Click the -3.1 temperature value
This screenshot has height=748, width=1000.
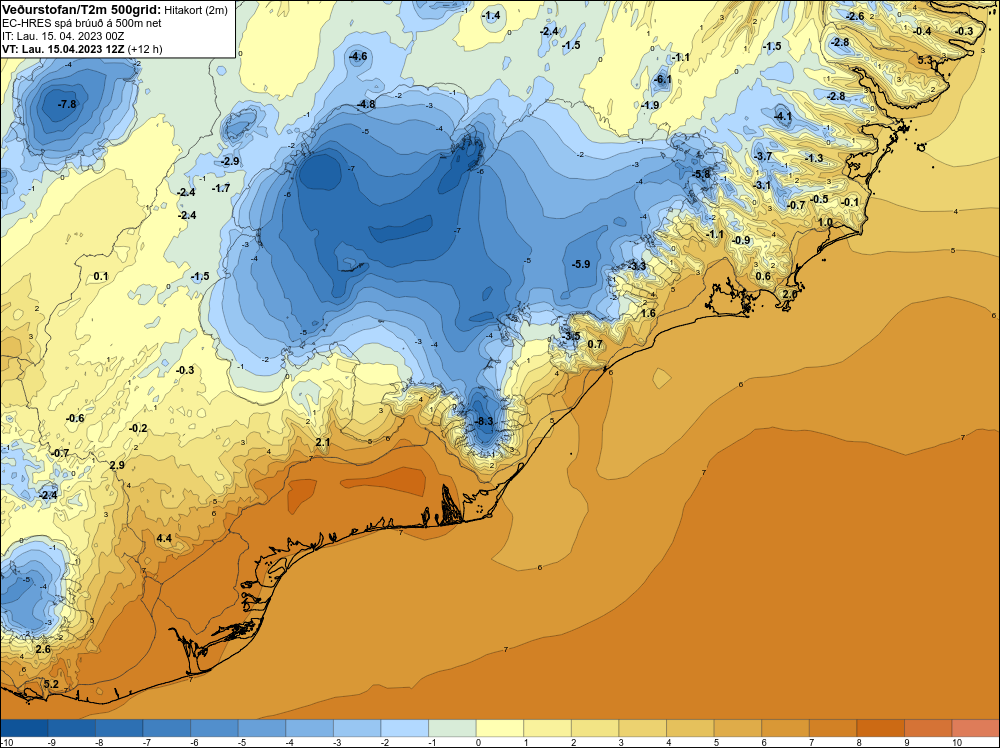pyautogui.click(x=762, y=186)
